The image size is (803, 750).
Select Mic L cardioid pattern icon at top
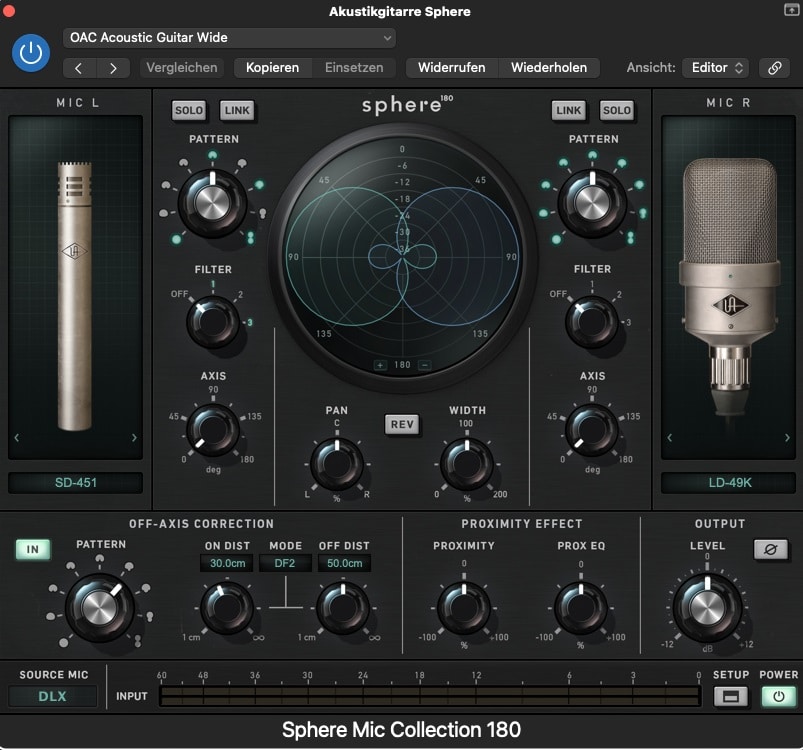point(213,155)
